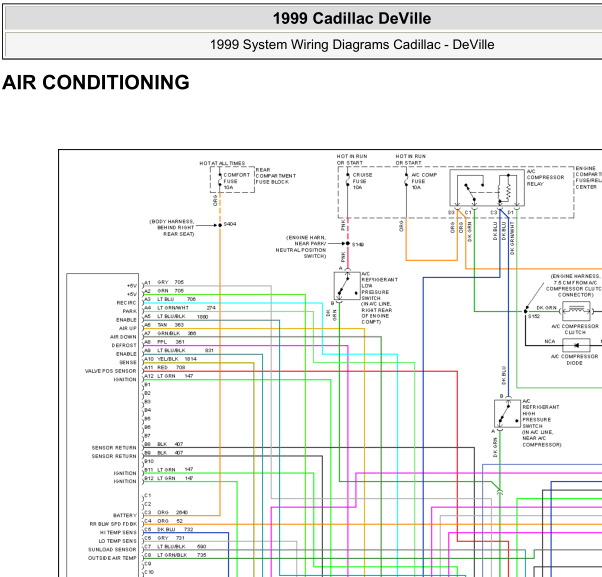This screenshot has height=577, width=602.
Task: Click pin A11 RED label
Action: [x=165, y=367]
